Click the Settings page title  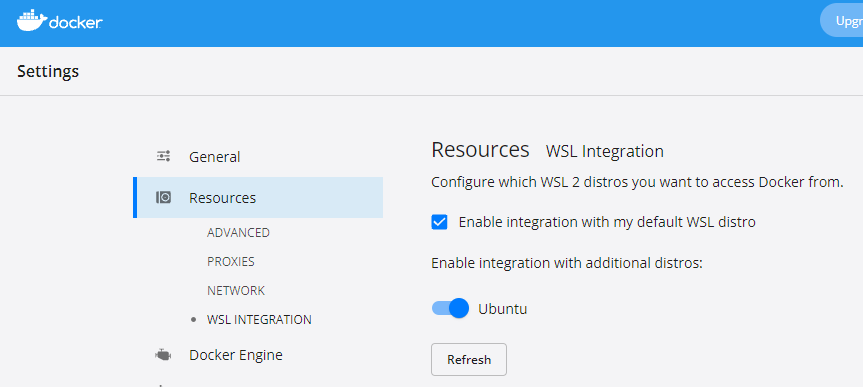pos(48,72)
